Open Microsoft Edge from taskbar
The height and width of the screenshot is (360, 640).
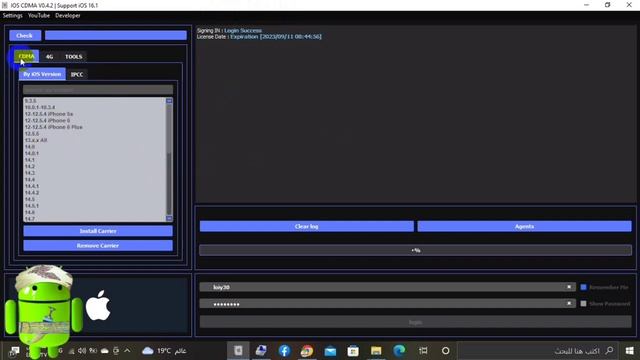point(399,351)
